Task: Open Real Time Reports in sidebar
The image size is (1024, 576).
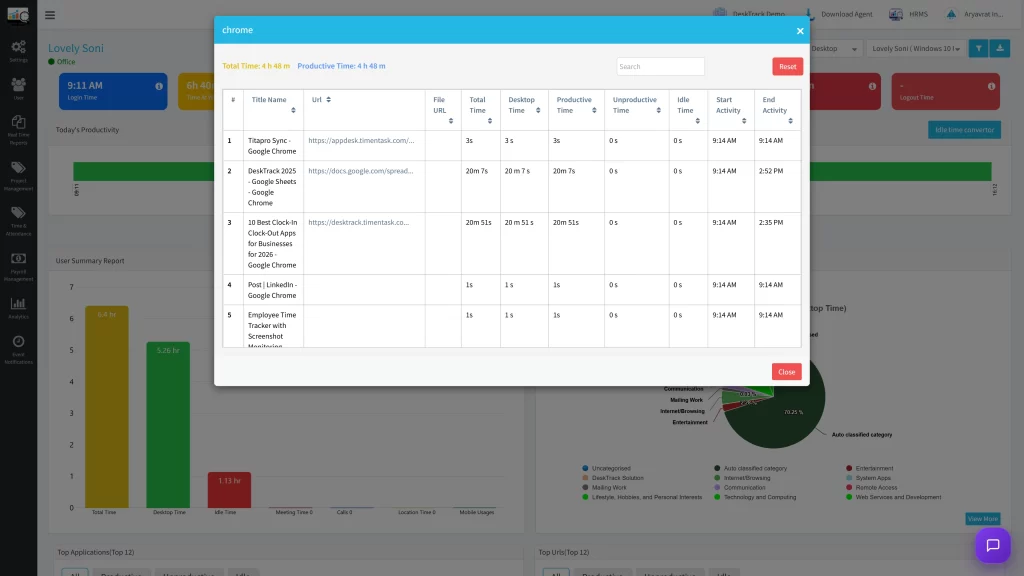Action: click(x=18, y=130)
